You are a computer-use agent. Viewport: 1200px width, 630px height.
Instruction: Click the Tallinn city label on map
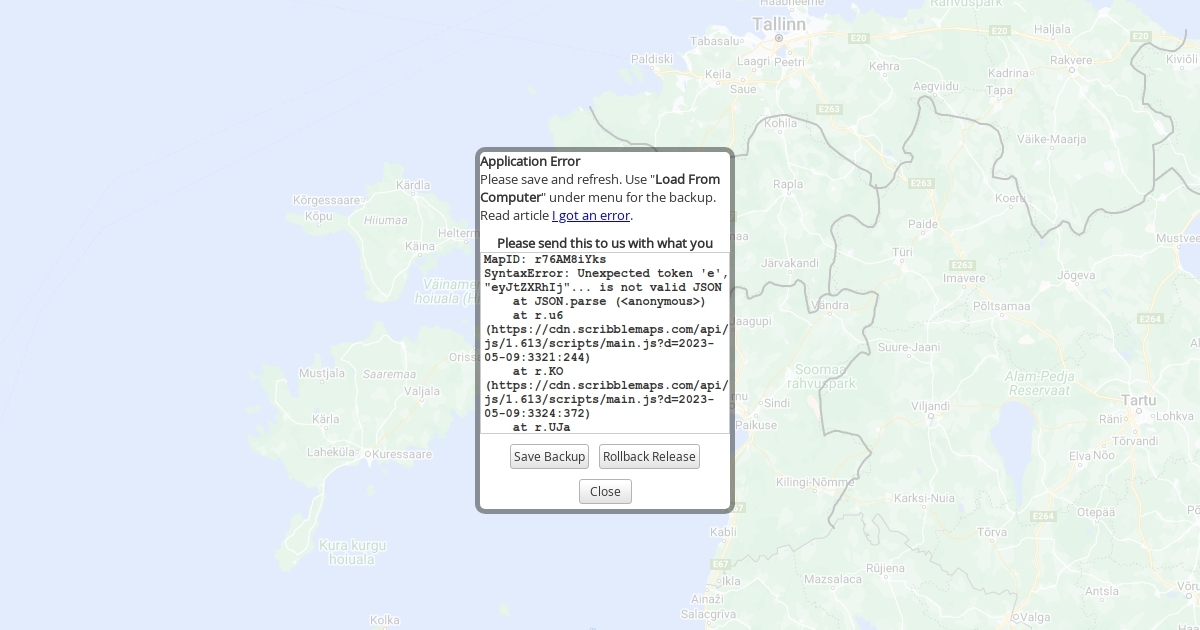pos(779,24)
